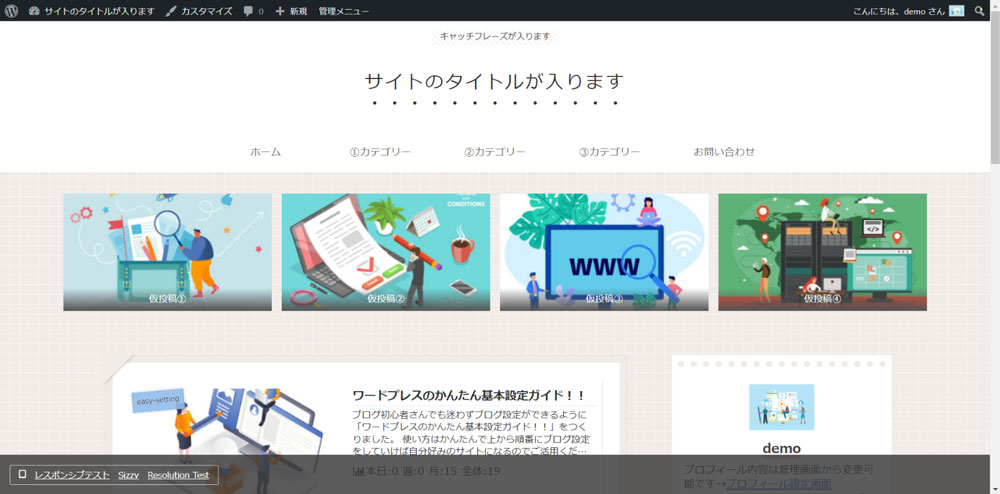This screenshot has height=494, width=1000.
Task: Open the Sizzy link
Action: coord(128,475)
